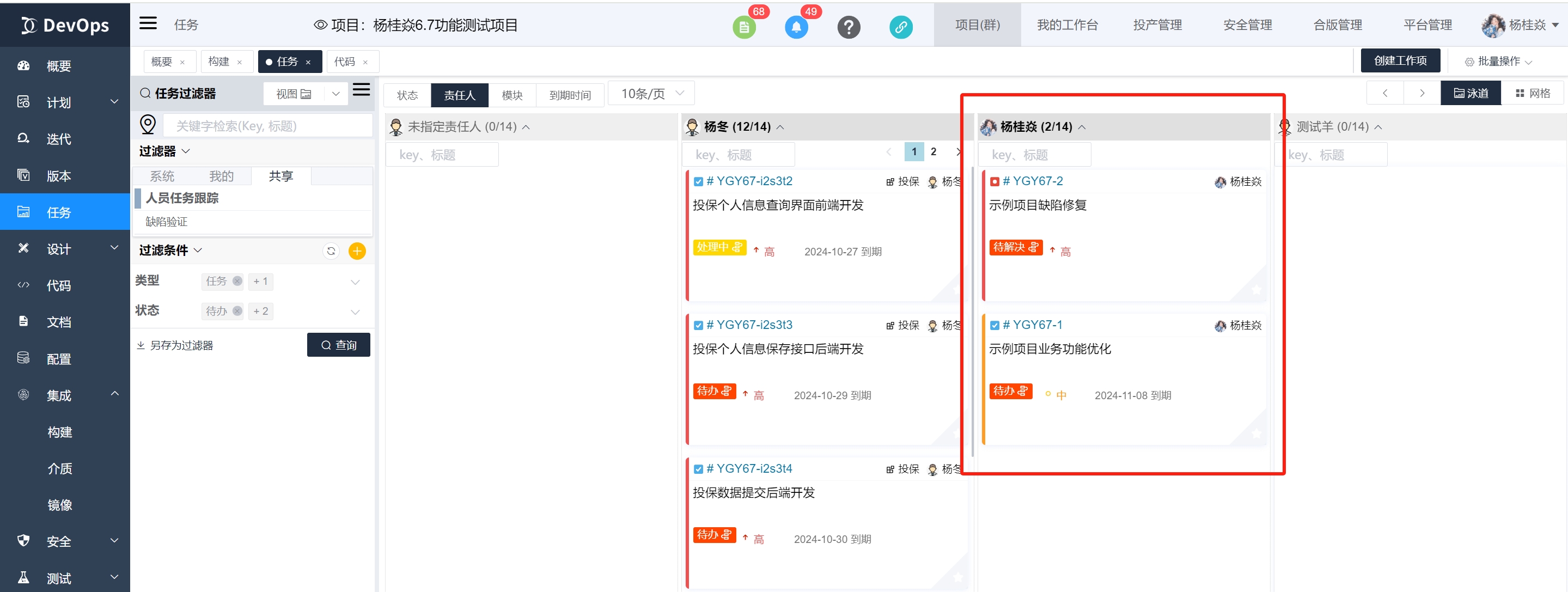Expand the 批量操作 dropdown

point(1498,62)
